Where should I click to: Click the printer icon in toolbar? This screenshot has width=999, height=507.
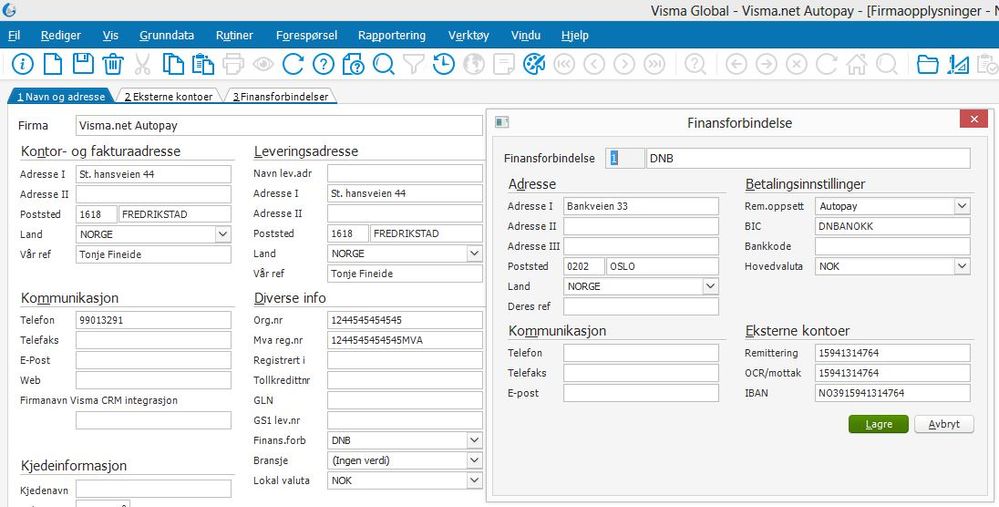[233, 64]
